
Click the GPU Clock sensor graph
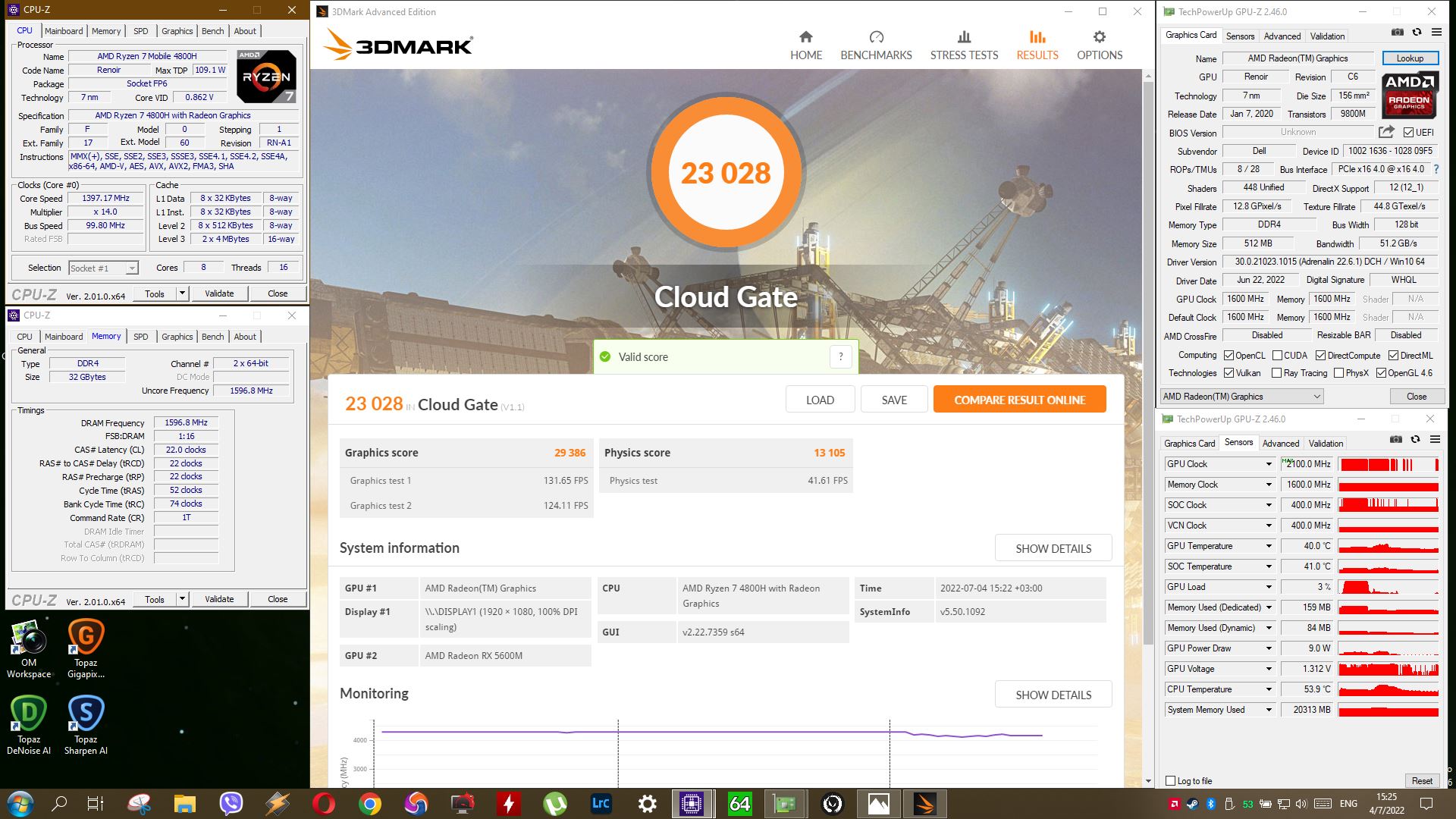point(1389,464)
